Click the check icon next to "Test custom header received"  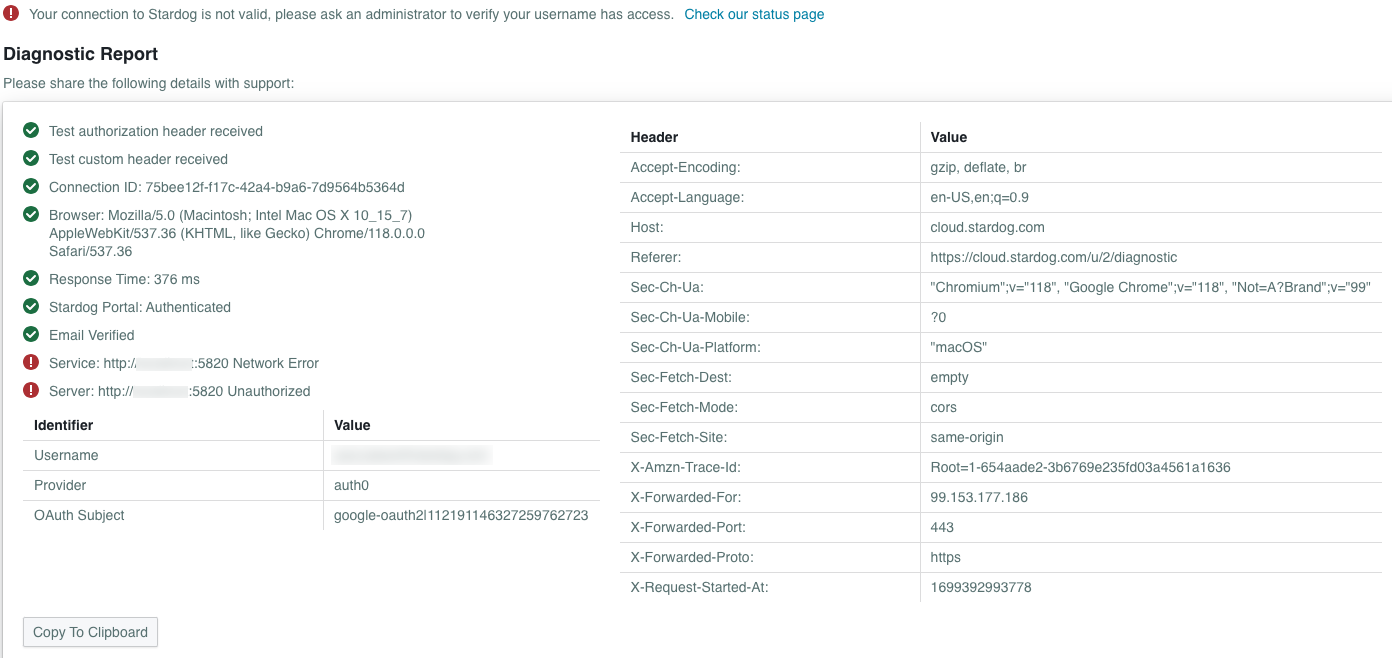(x=30, y=158)
